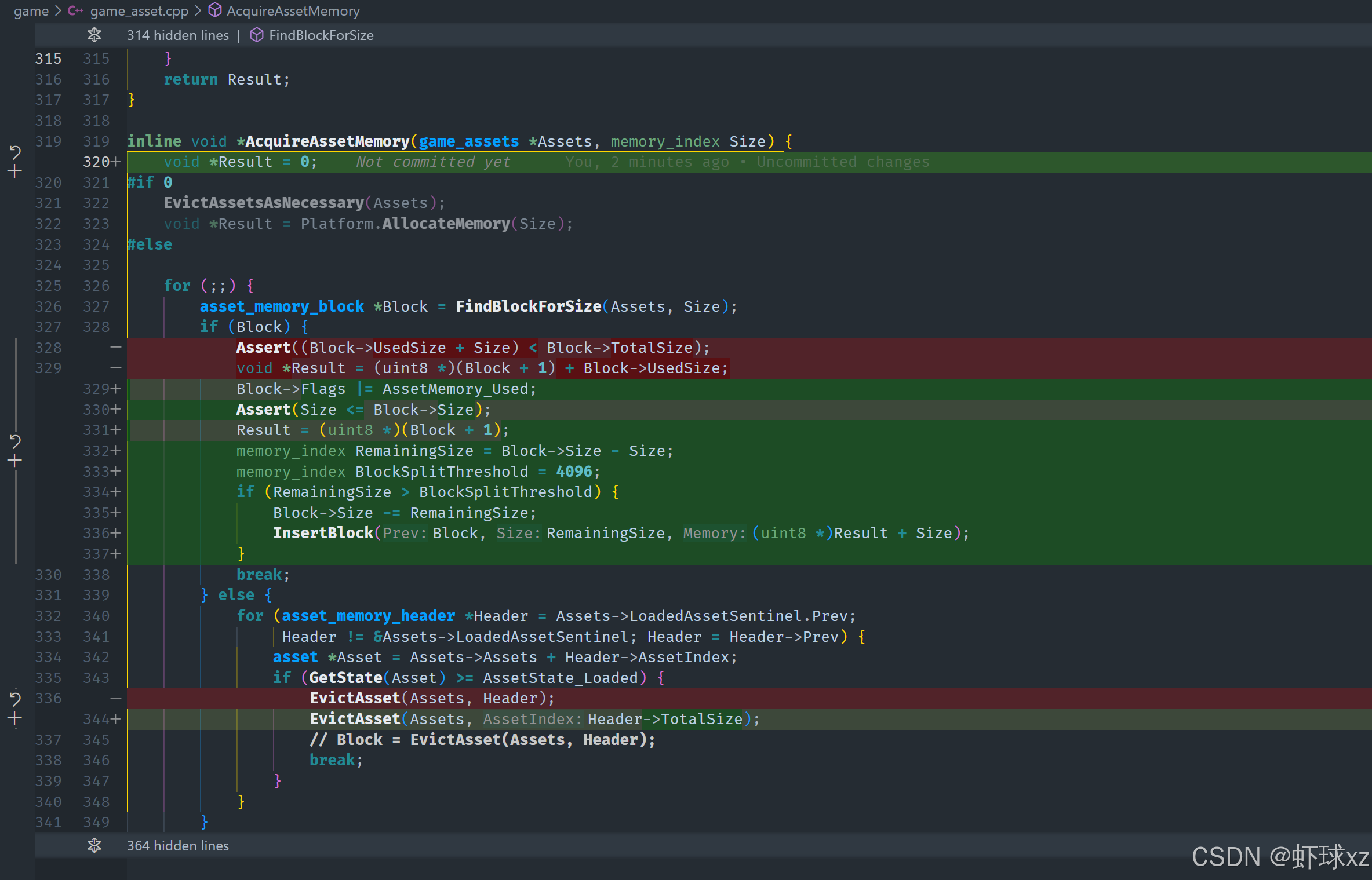Click the 'Memory:' inlay hint in InsertBlock call
Screen dimensions: 1372x880
click(714, 534)
